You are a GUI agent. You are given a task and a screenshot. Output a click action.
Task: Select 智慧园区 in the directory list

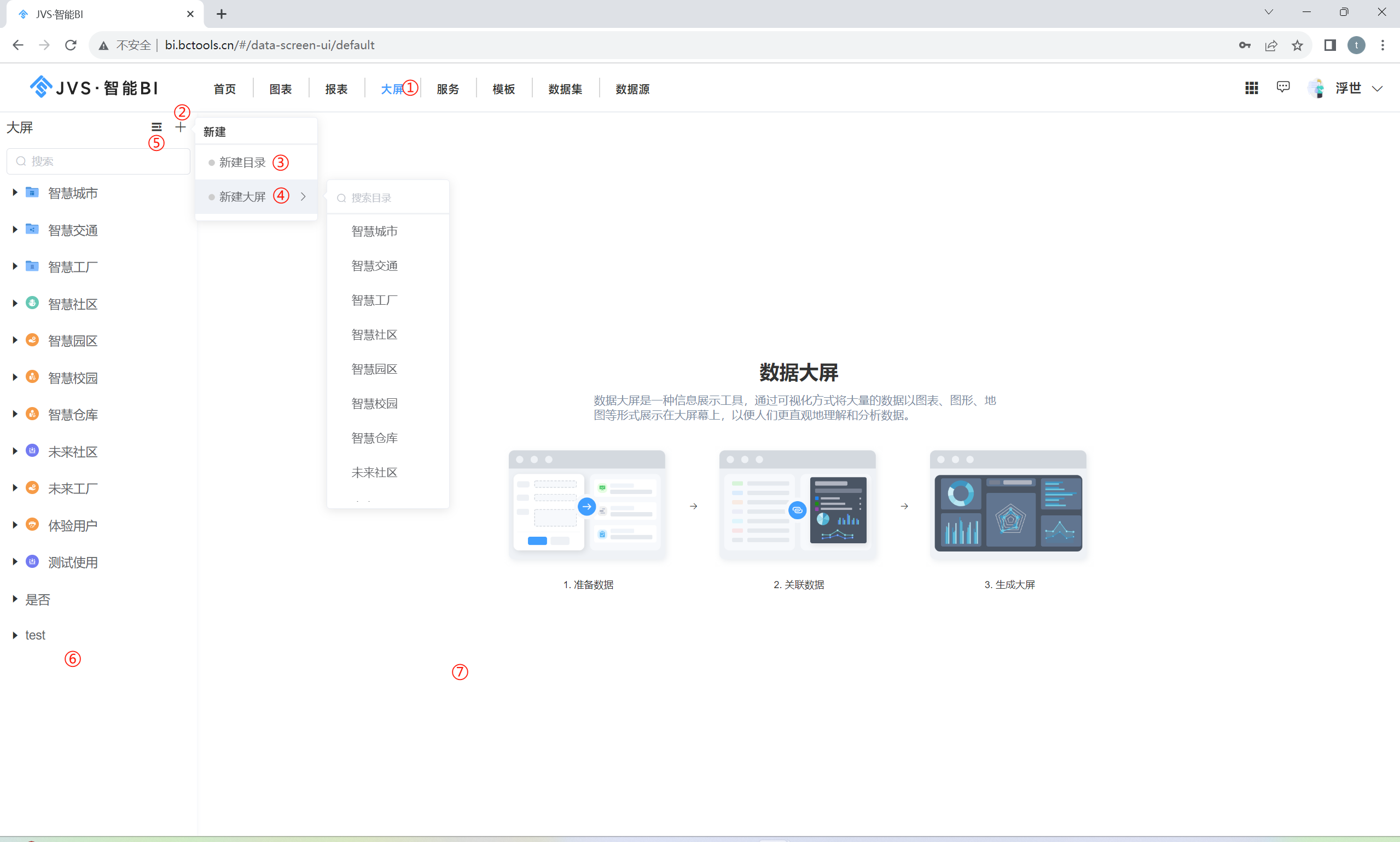(x=374, y=368)
